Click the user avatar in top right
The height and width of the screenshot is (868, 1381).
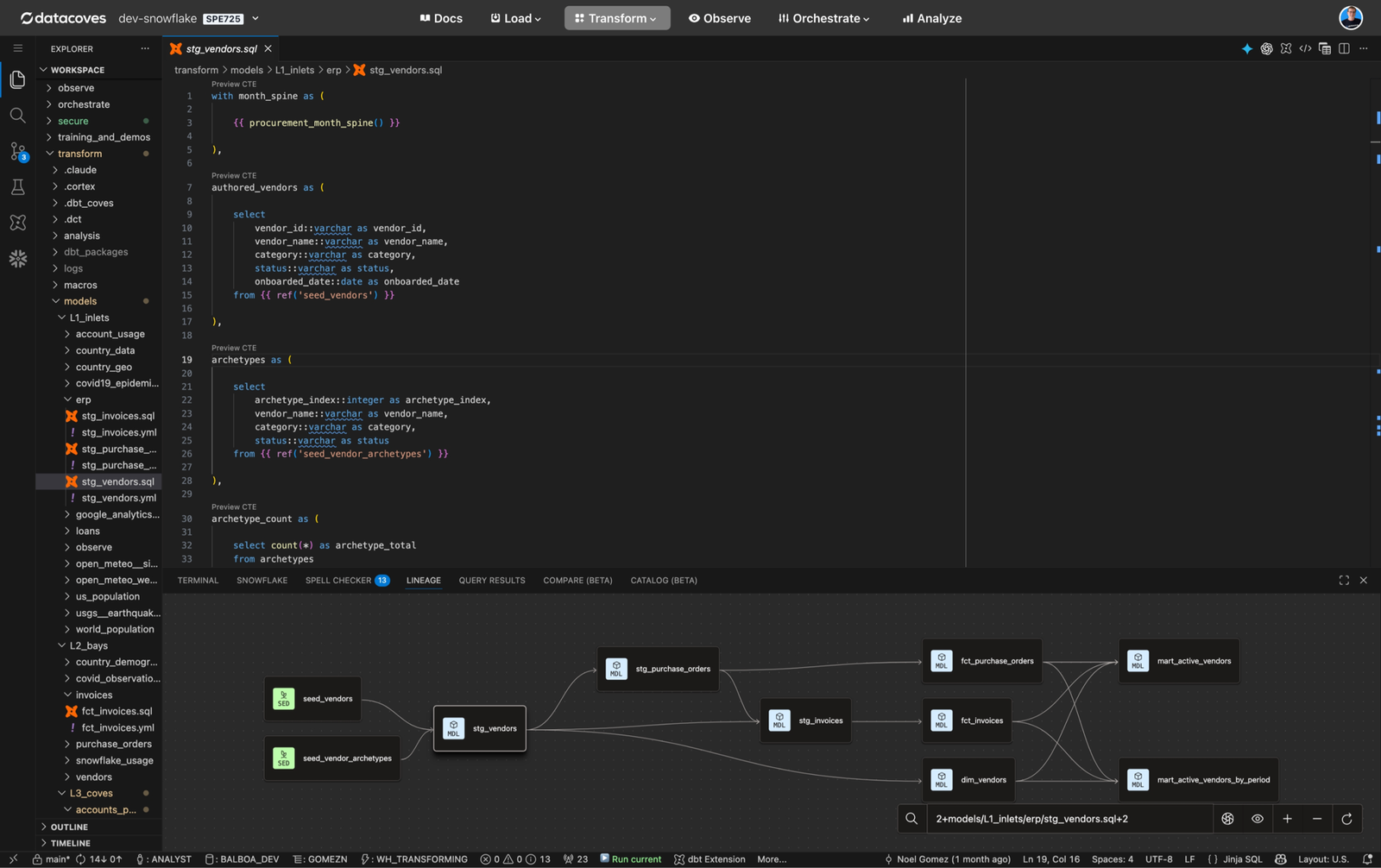[1351, 17]
